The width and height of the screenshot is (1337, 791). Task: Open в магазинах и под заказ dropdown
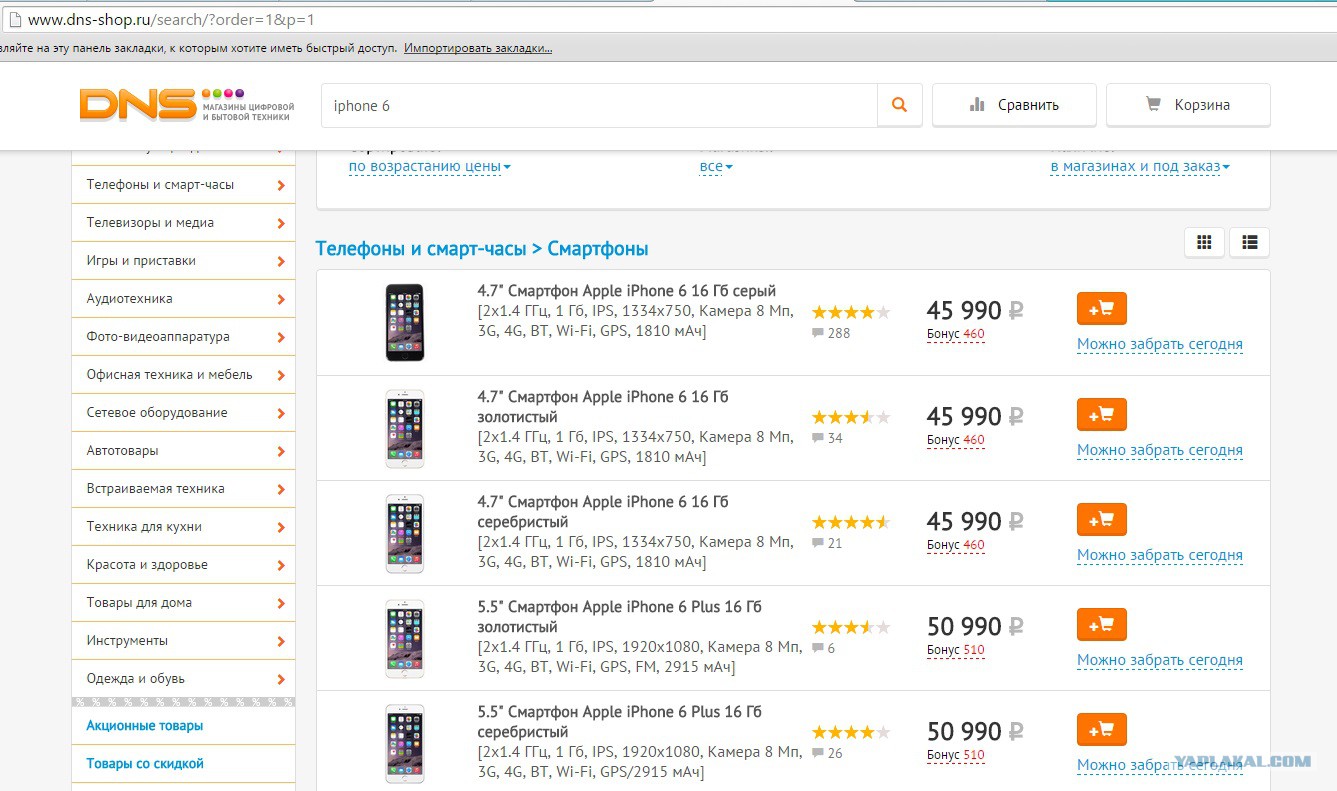coord(1140,167)
